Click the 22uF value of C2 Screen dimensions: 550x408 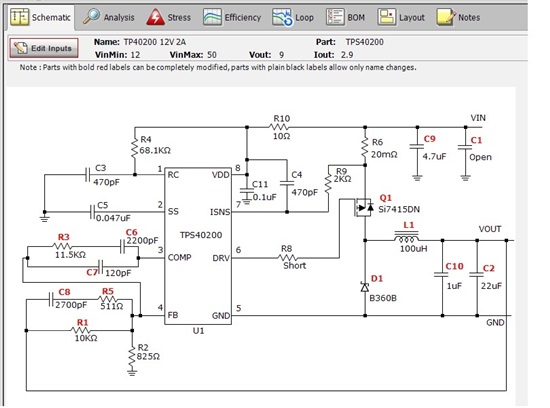pyautogui.click(x=491, y=286)
